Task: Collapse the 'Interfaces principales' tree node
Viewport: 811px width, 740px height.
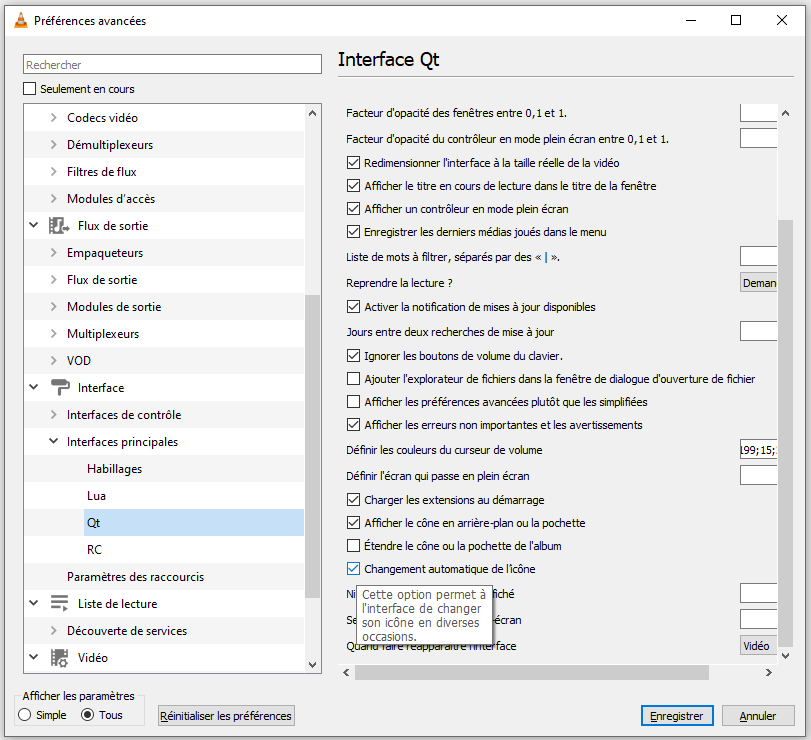Action: pyautogui.click(x=54, y=442)
